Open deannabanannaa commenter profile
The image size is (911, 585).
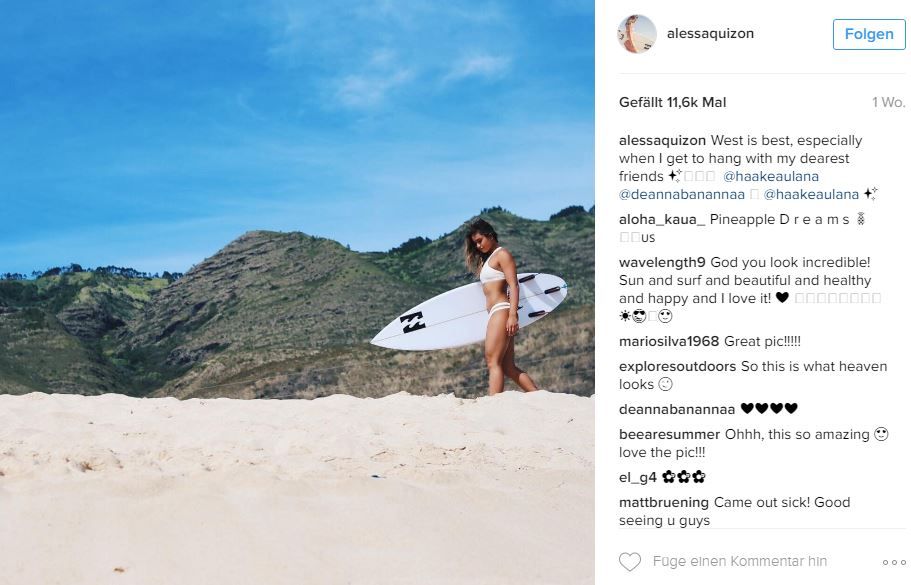[x=677, y=410]
